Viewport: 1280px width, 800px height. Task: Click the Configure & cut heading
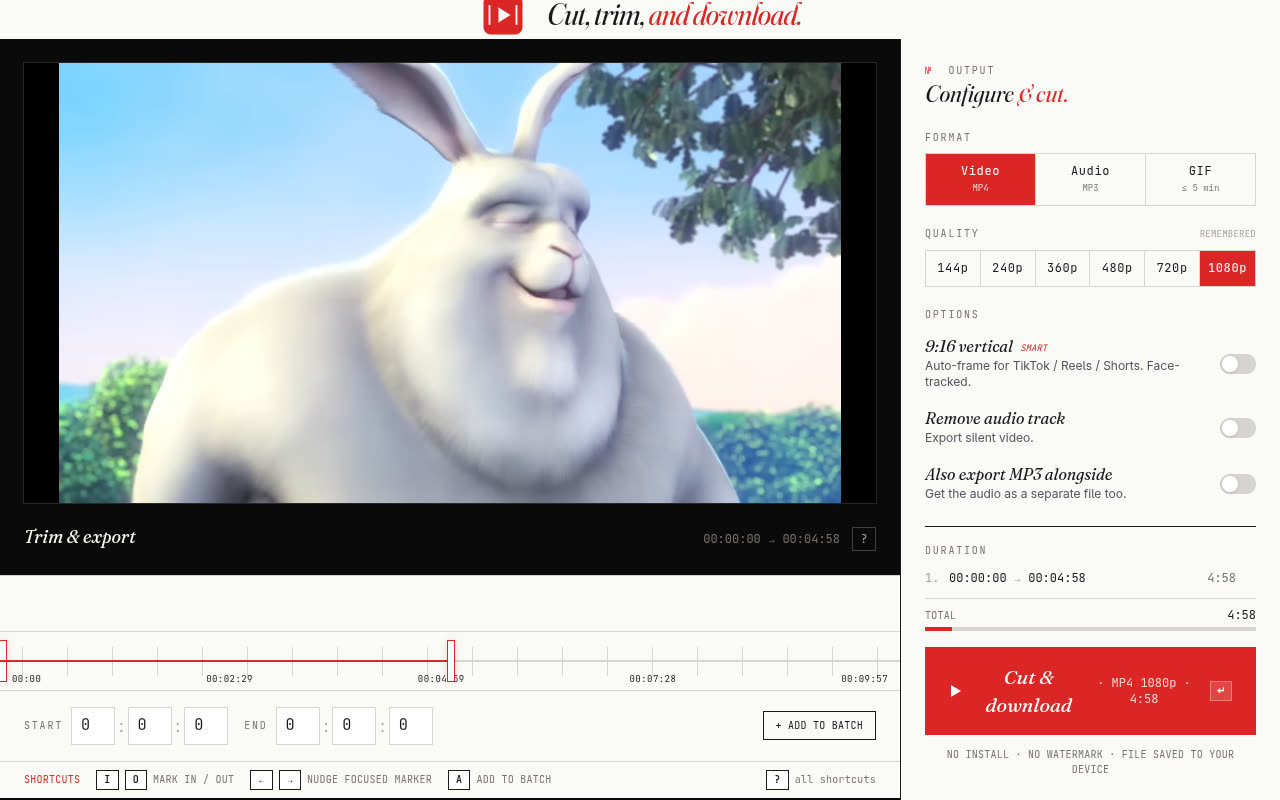(996, 95)
